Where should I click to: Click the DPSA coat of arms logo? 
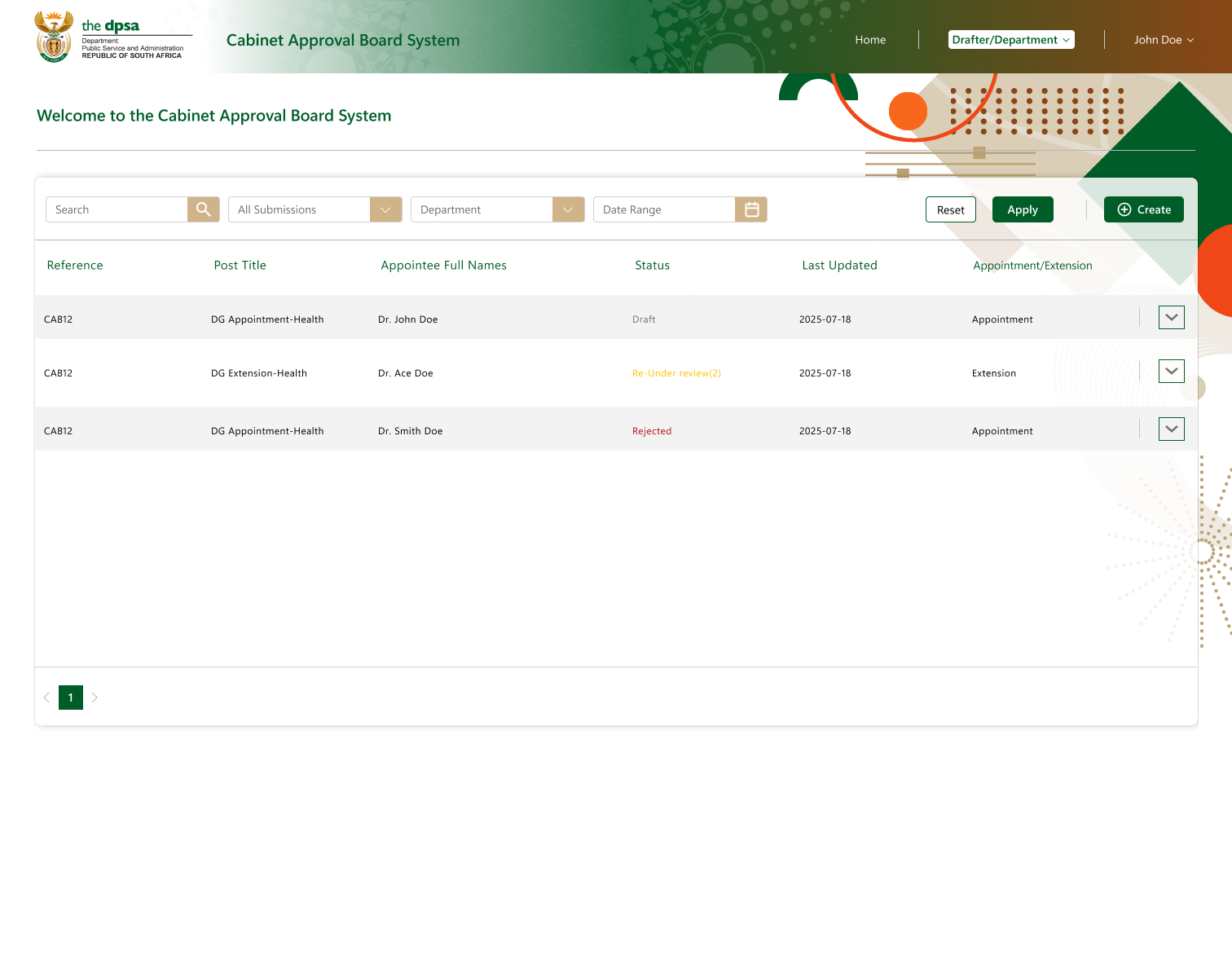click(x=54, y=37)
